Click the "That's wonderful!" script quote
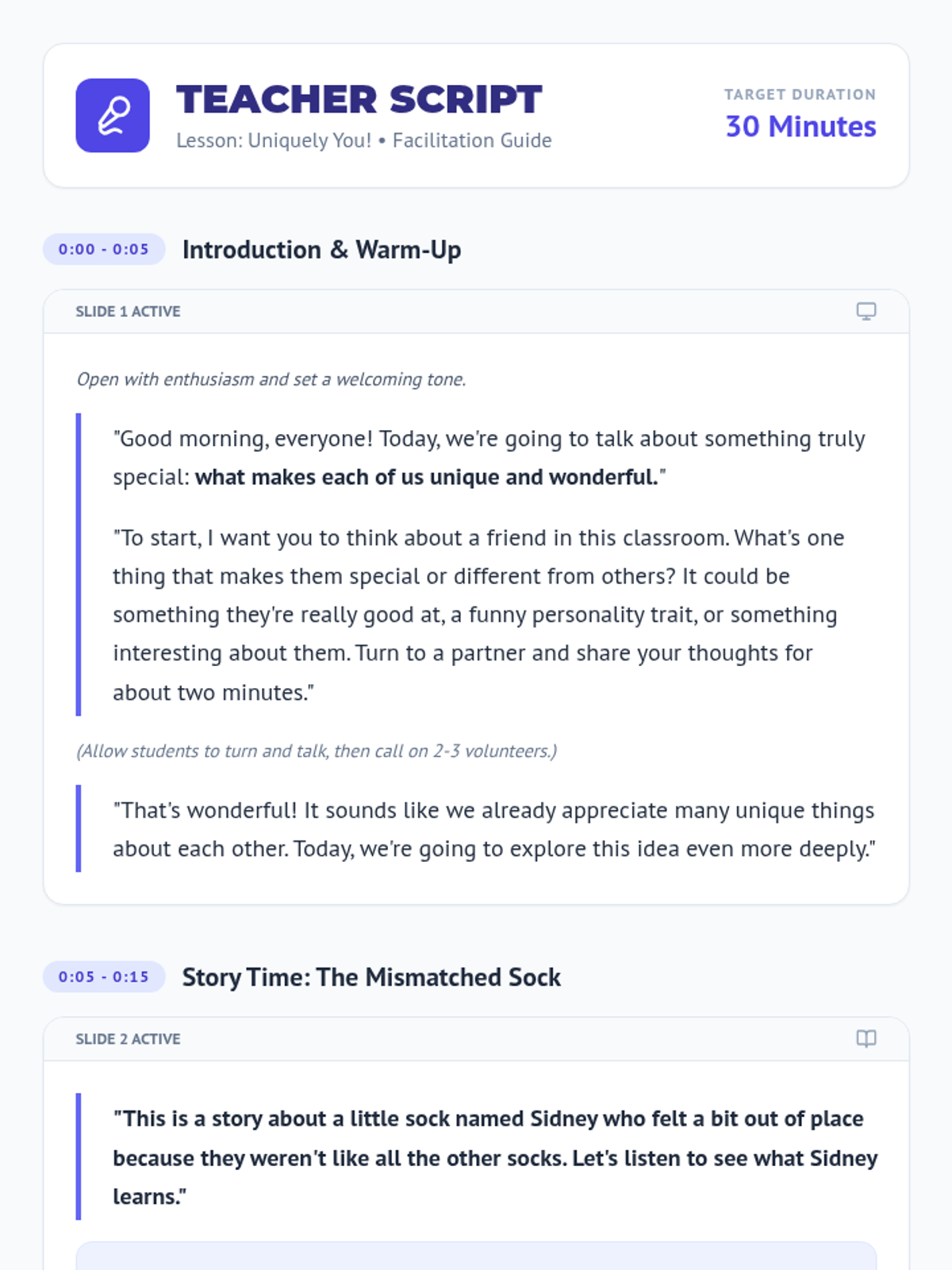 [493, 829]
